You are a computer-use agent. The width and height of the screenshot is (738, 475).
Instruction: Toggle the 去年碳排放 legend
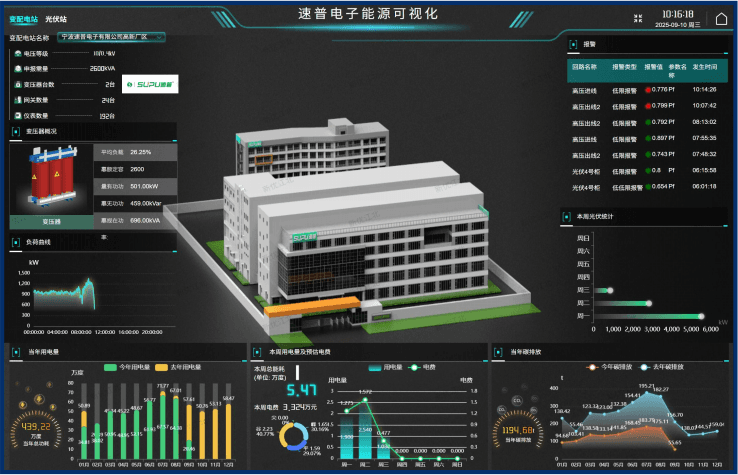pyautogui.click(x=661, y=367)
